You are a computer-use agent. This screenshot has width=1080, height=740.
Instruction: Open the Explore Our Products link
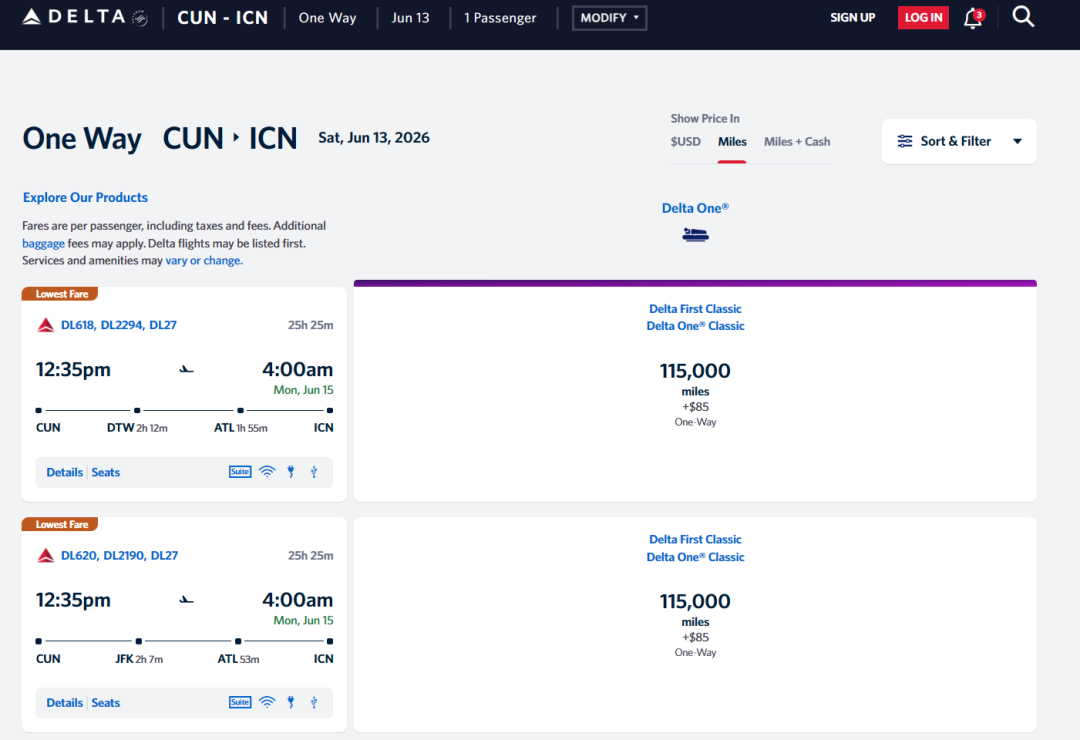85,197
